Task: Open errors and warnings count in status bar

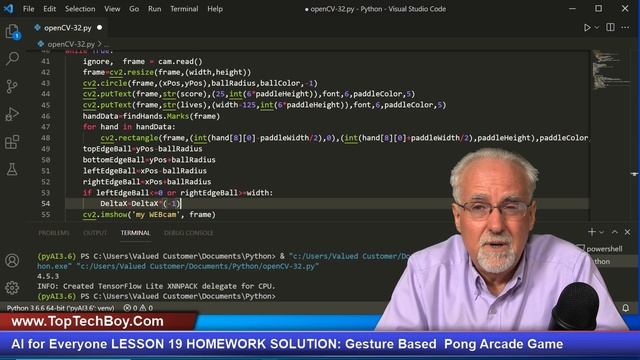Action: (138, 308)
